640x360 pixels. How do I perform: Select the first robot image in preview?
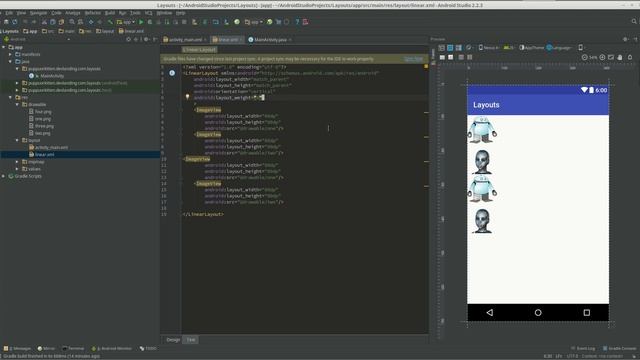click(482, 130)
